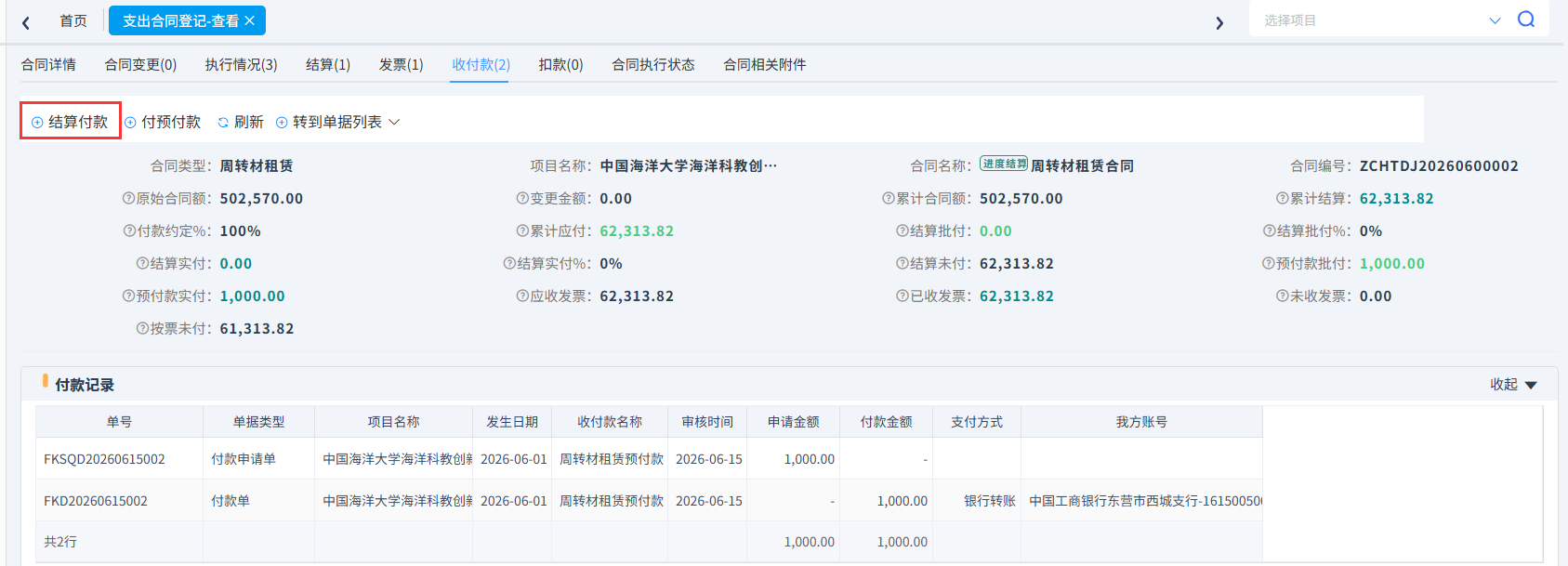This screenshot has width=1568, height=566.
Task: Click help icon beside 应收发票
Action: (x=522, y=296)
